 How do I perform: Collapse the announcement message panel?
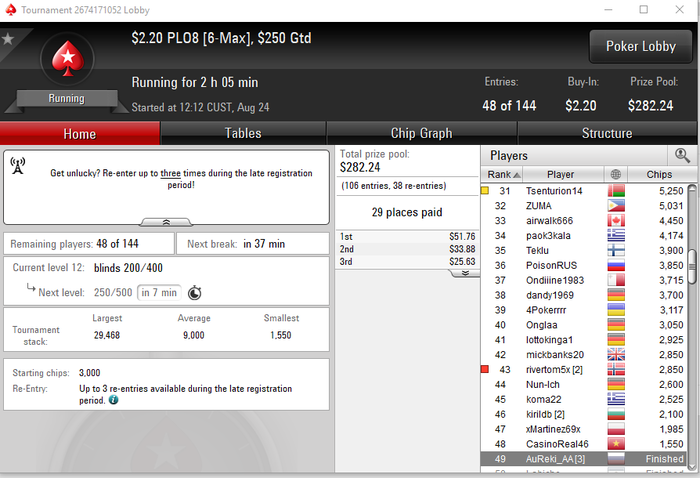pyautogui.click(x=166, y=222)
